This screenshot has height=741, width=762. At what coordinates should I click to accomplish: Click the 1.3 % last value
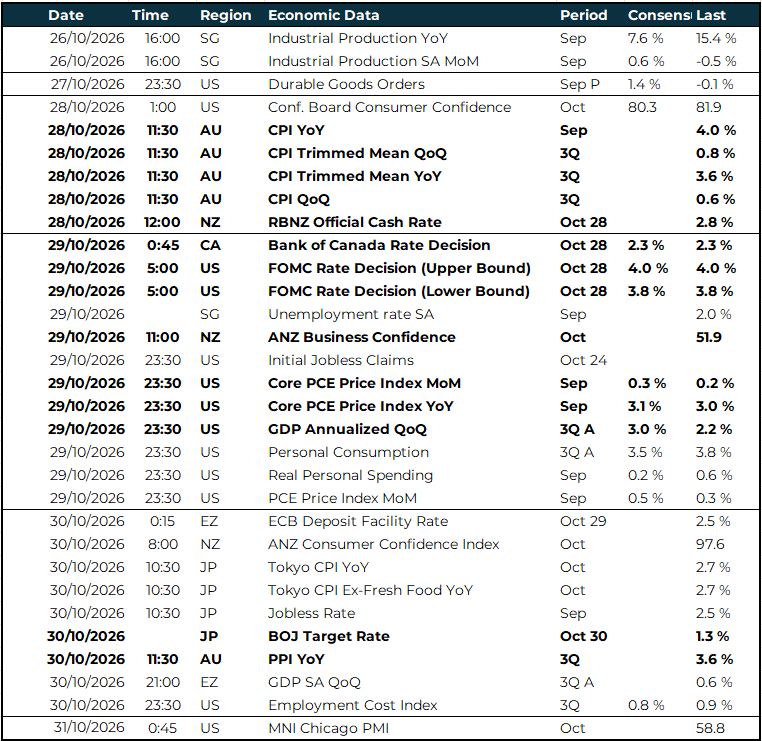pyautogui.click(x=712, y=637)
